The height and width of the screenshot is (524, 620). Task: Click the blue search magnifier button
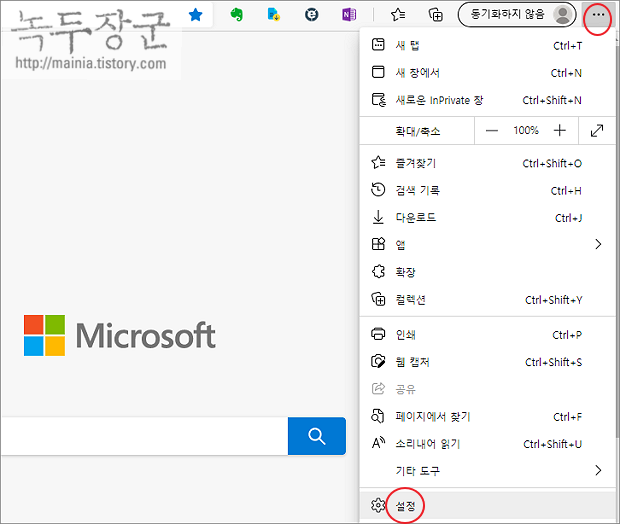(x=317, y=436)
